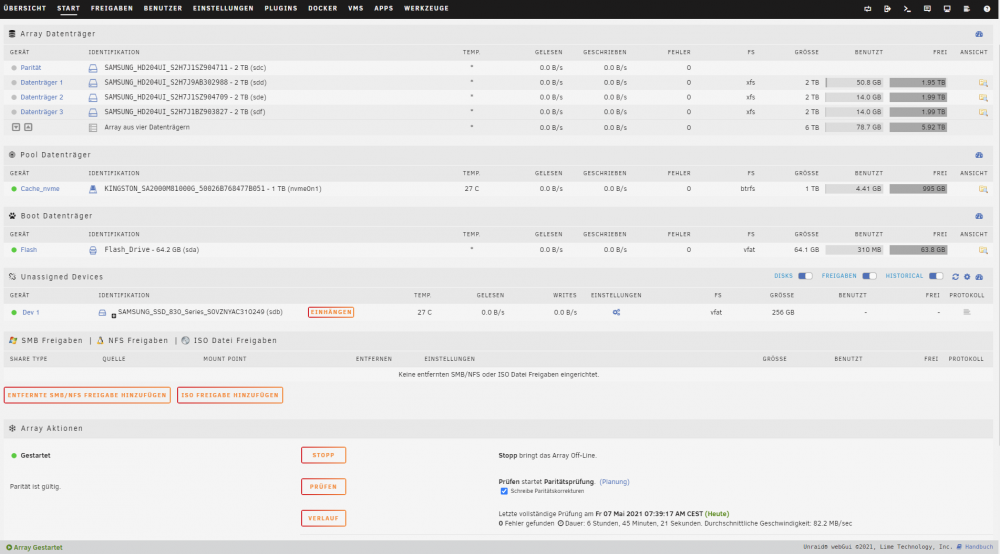Click disk icon beside SAMSUNG_SSD_830 device
Viewport: 1000px width, 554px height.
(x=102, y=313)
